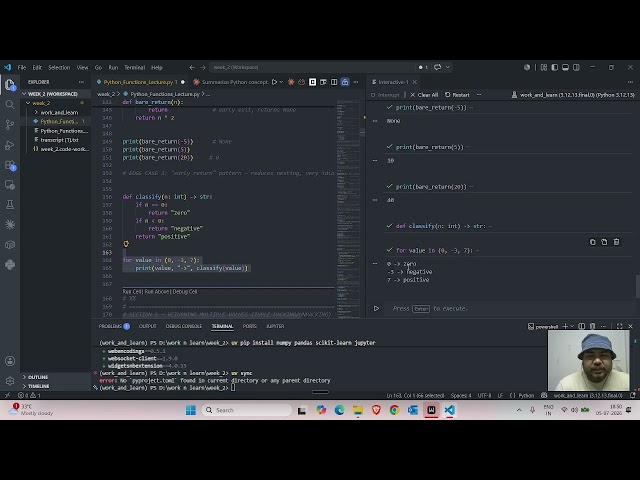Open the Source Control view
Screen dimensions: 640x480
[x=10, y=124]
